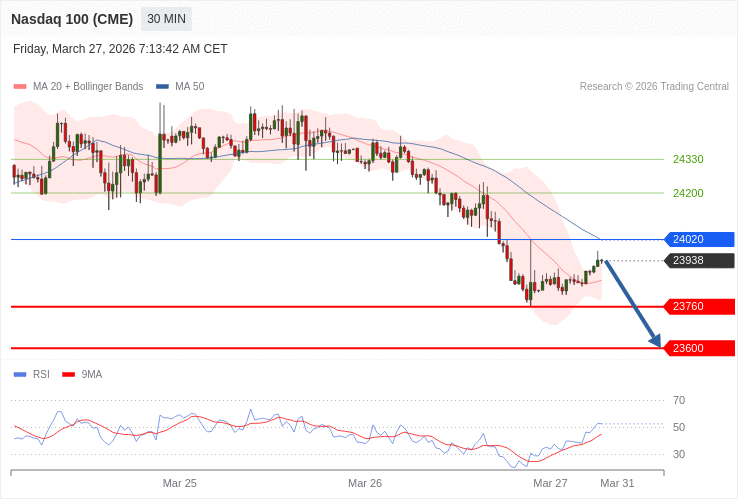Click the RSI legend label
Screen dimensions: 738x500
[x=41, y=375]
